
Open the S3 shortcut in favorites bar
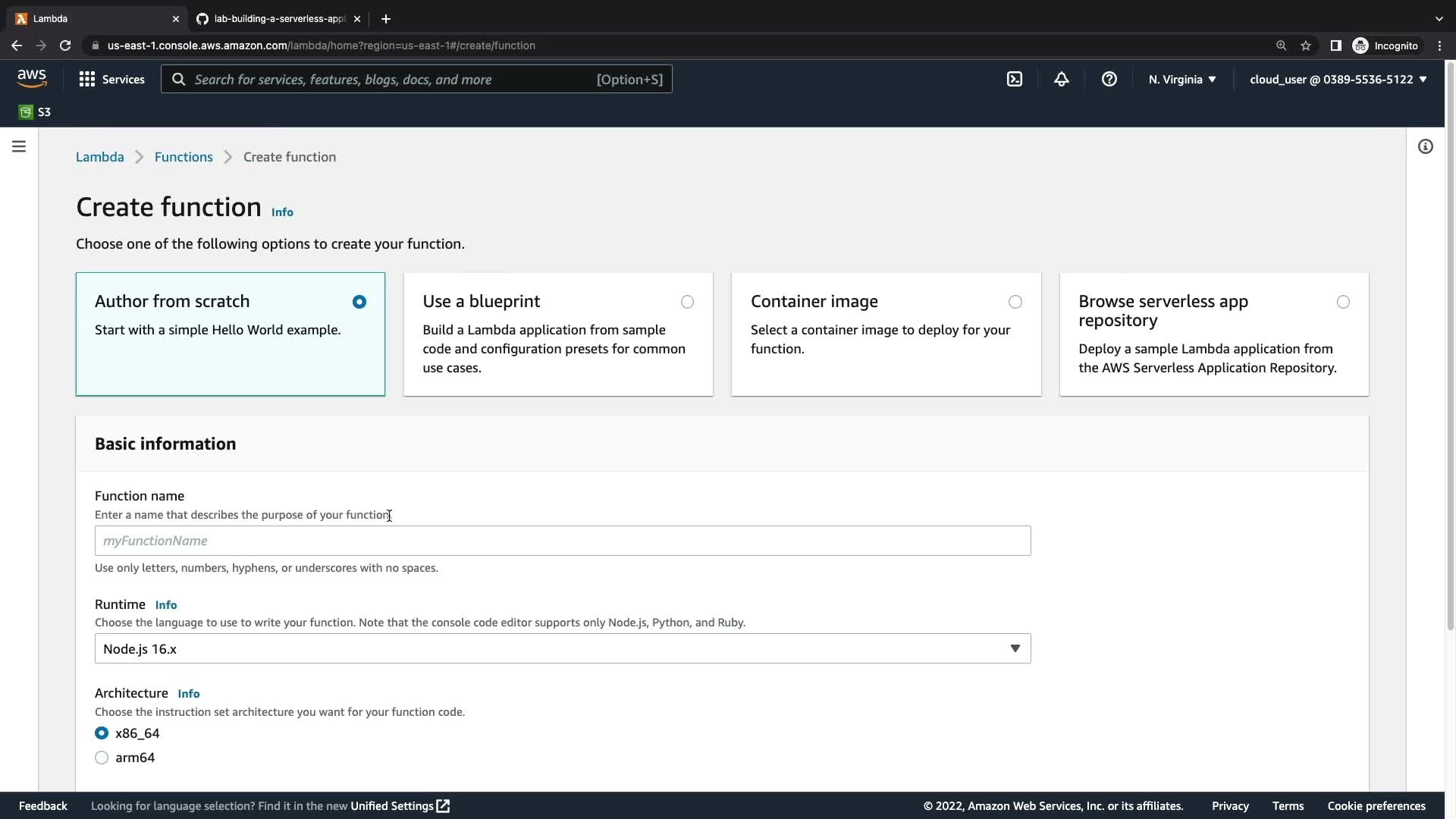35,112
